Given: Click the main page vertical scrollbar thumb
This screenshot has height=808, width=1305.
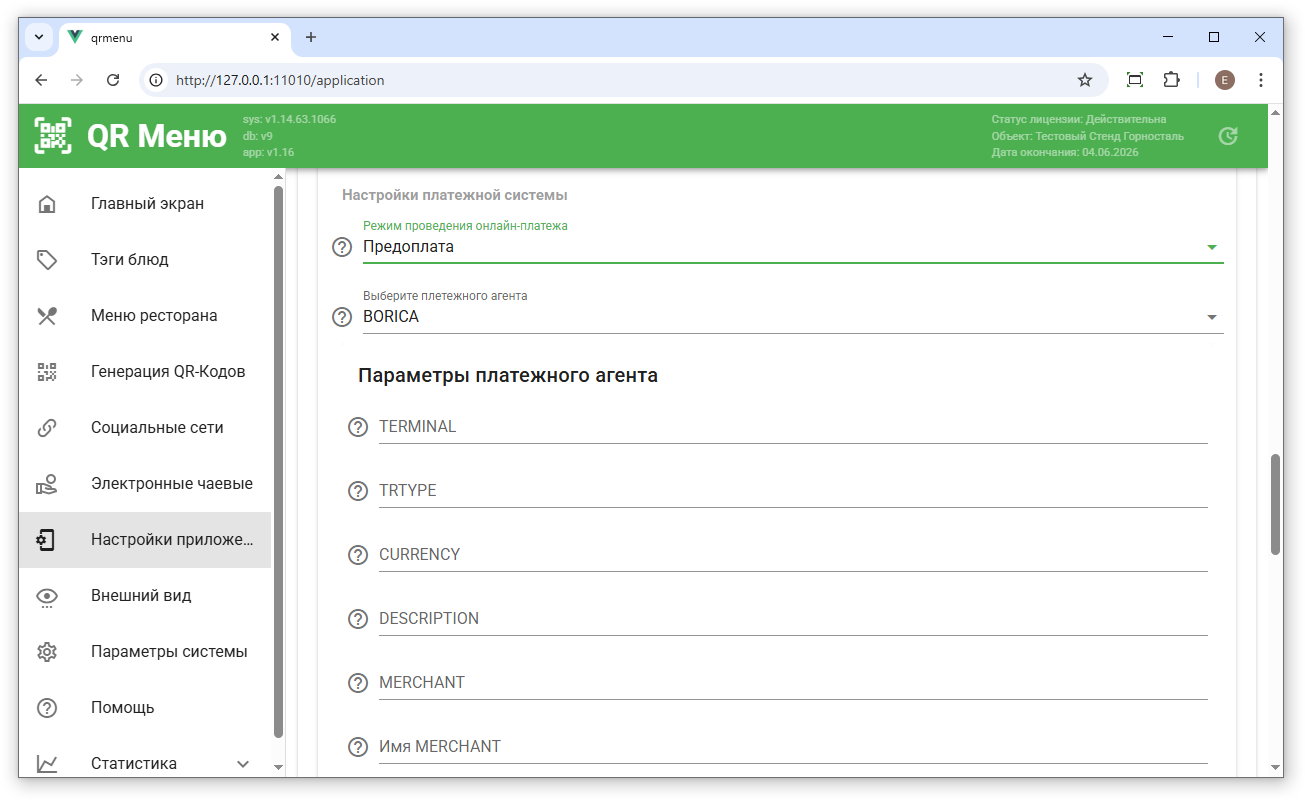Looking at the screenshot, I should [1275, 504].
